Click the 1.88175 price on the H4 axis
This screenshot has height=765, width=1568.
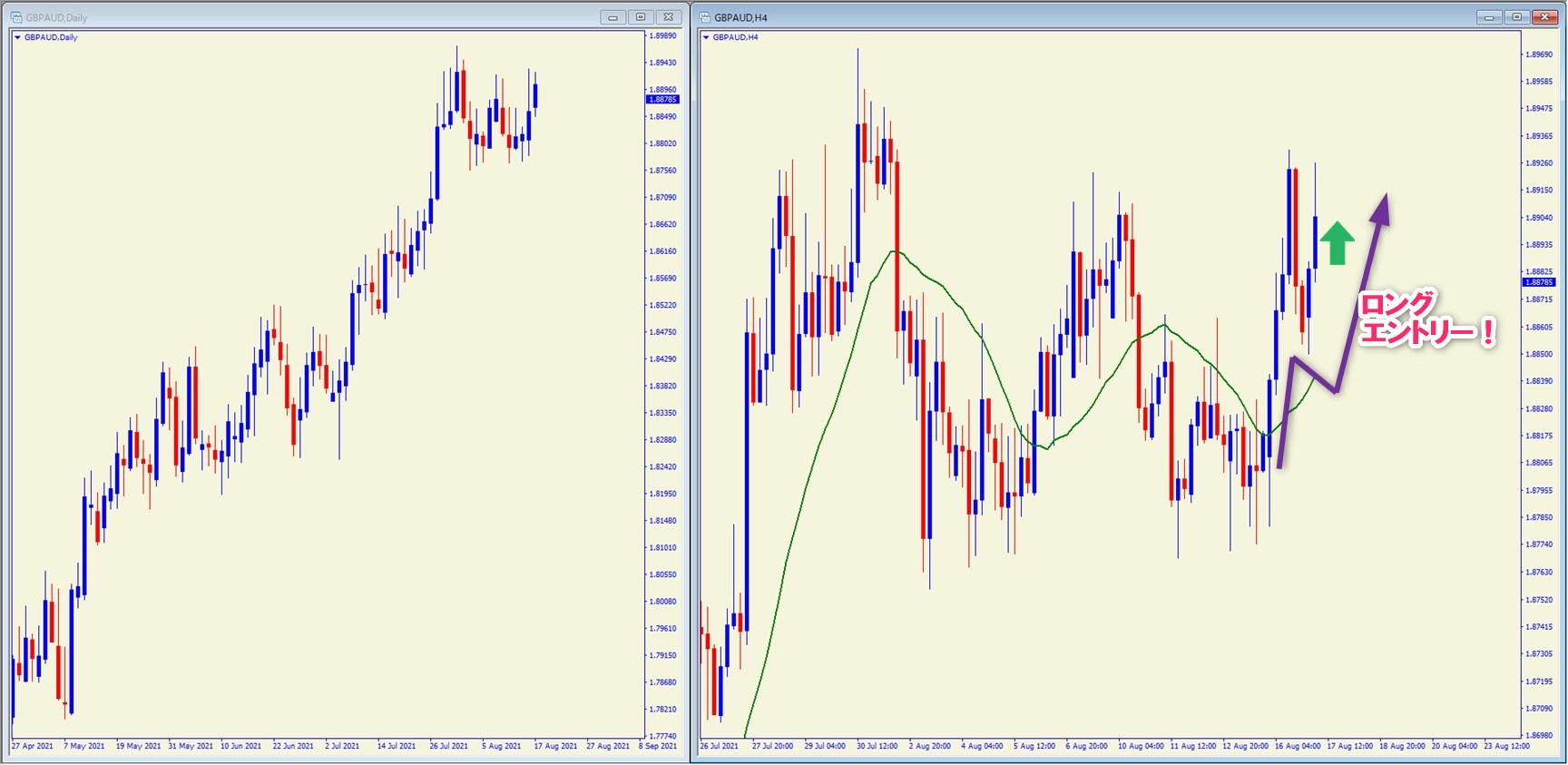point(1540,436)
